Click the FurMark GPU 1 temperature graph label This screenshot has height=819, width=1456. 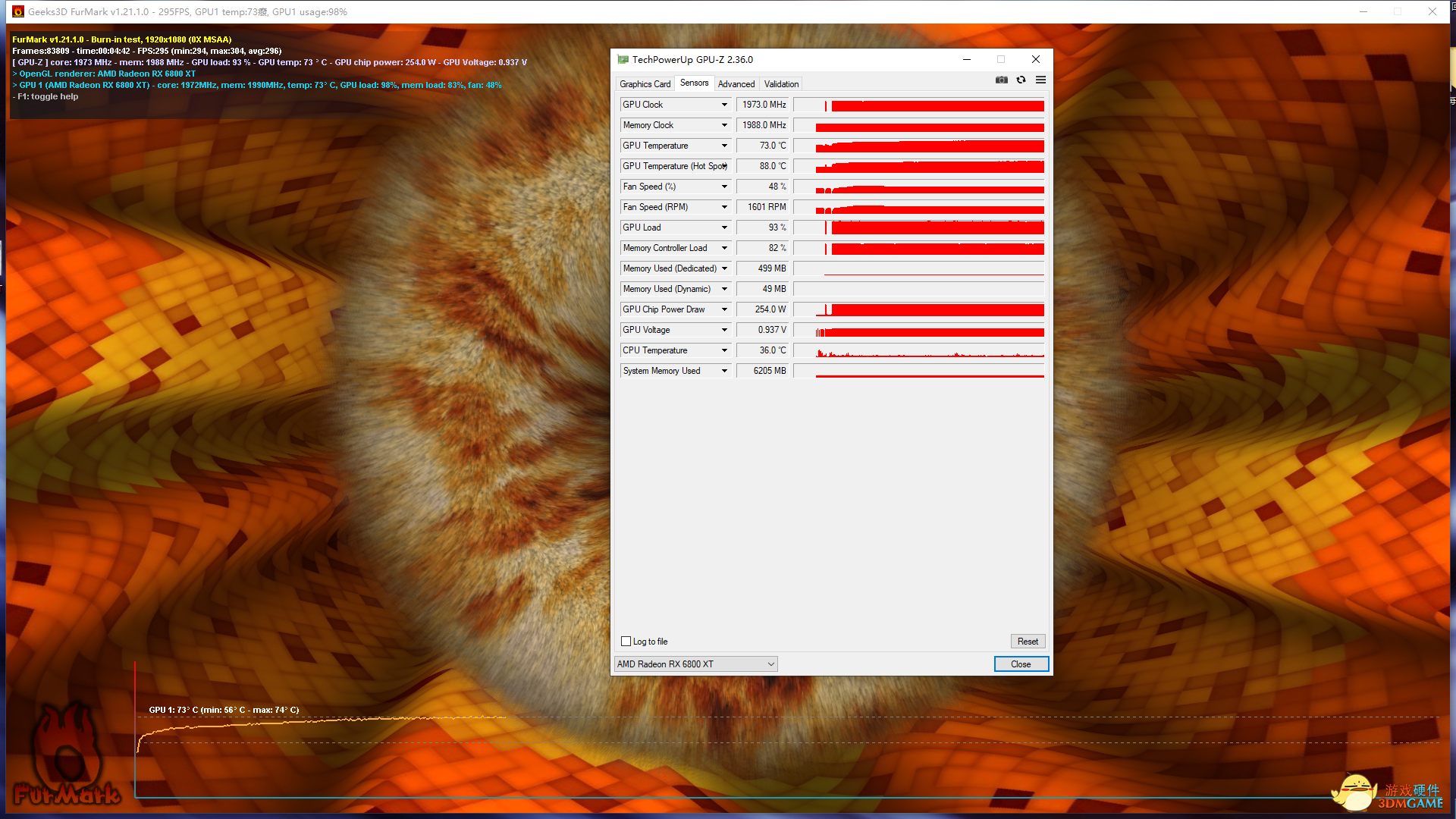(x=224, y=710)
